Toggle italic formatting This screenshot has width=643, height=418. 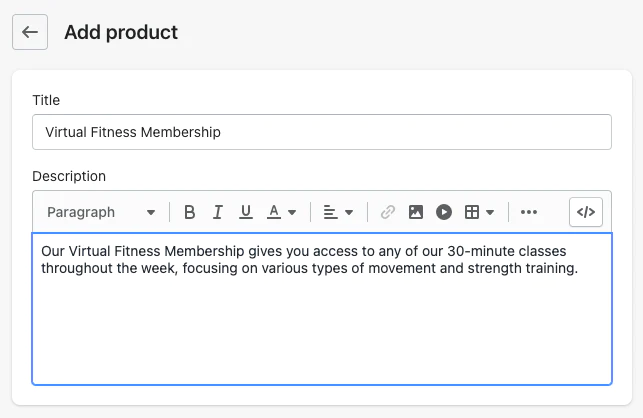point(217,212)
